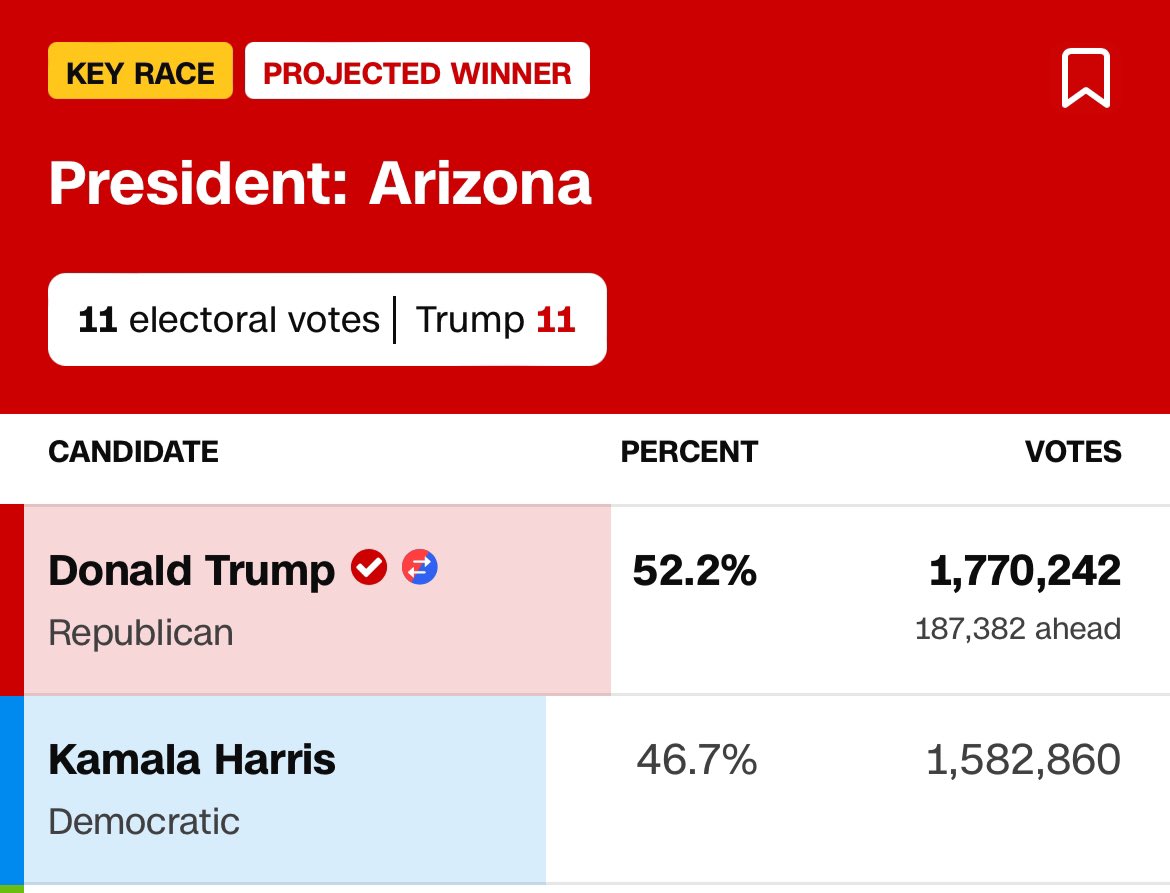Click Trump's 52.2% percentage
This screenshot has height=893, width=1170.
point(695,571)
